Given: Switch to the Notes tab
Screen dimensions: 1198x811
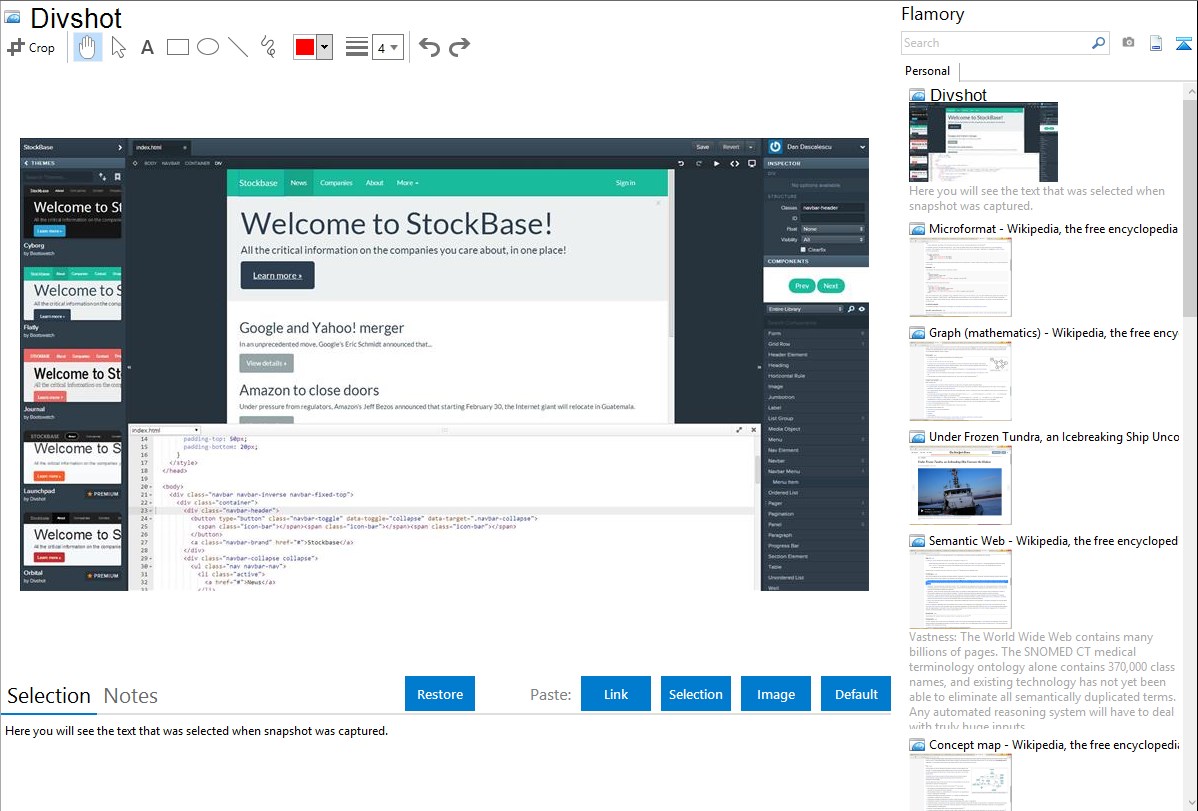Looking at the screenshot, I should (x=131, y=696).
